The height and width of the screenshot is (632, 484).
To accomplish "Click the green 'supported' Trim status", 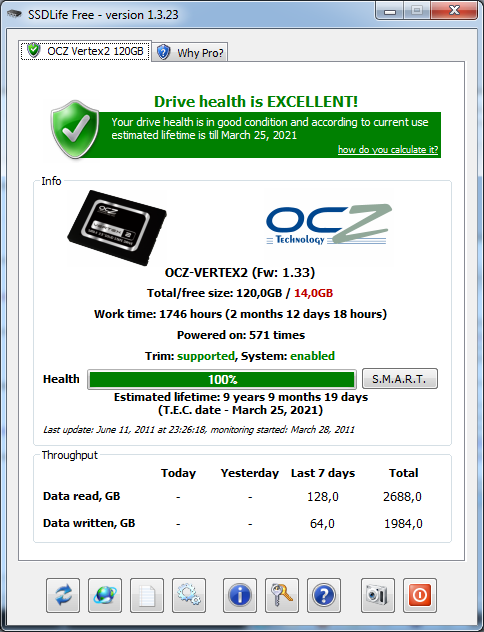I will click(206, 356).
